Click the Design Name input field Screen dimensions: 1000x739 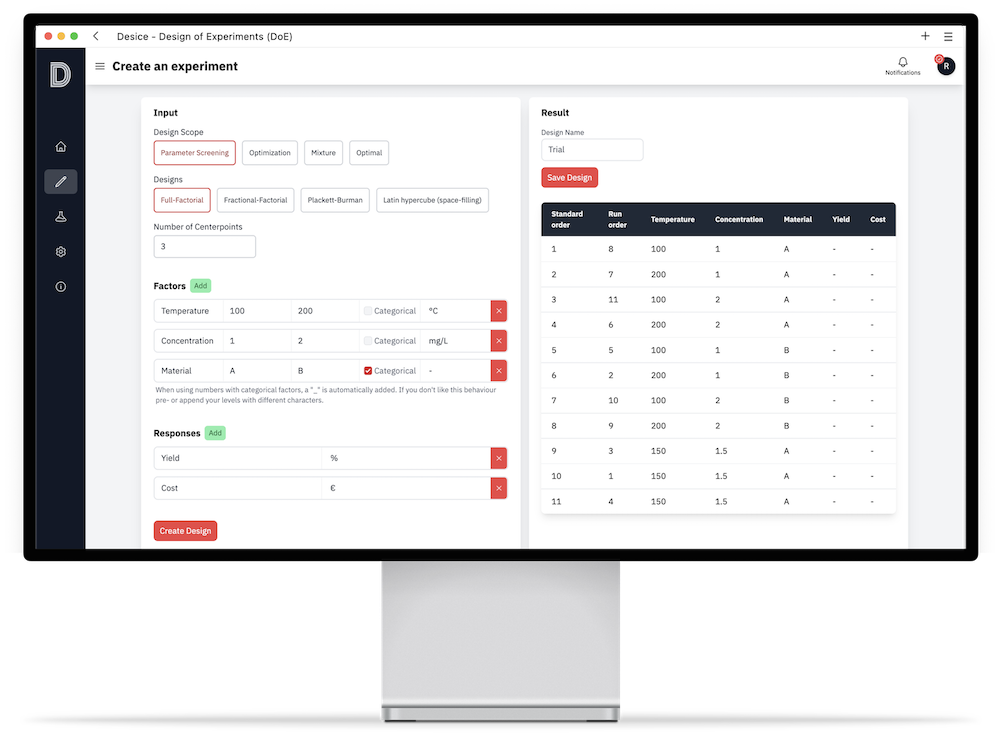point(592,150)
